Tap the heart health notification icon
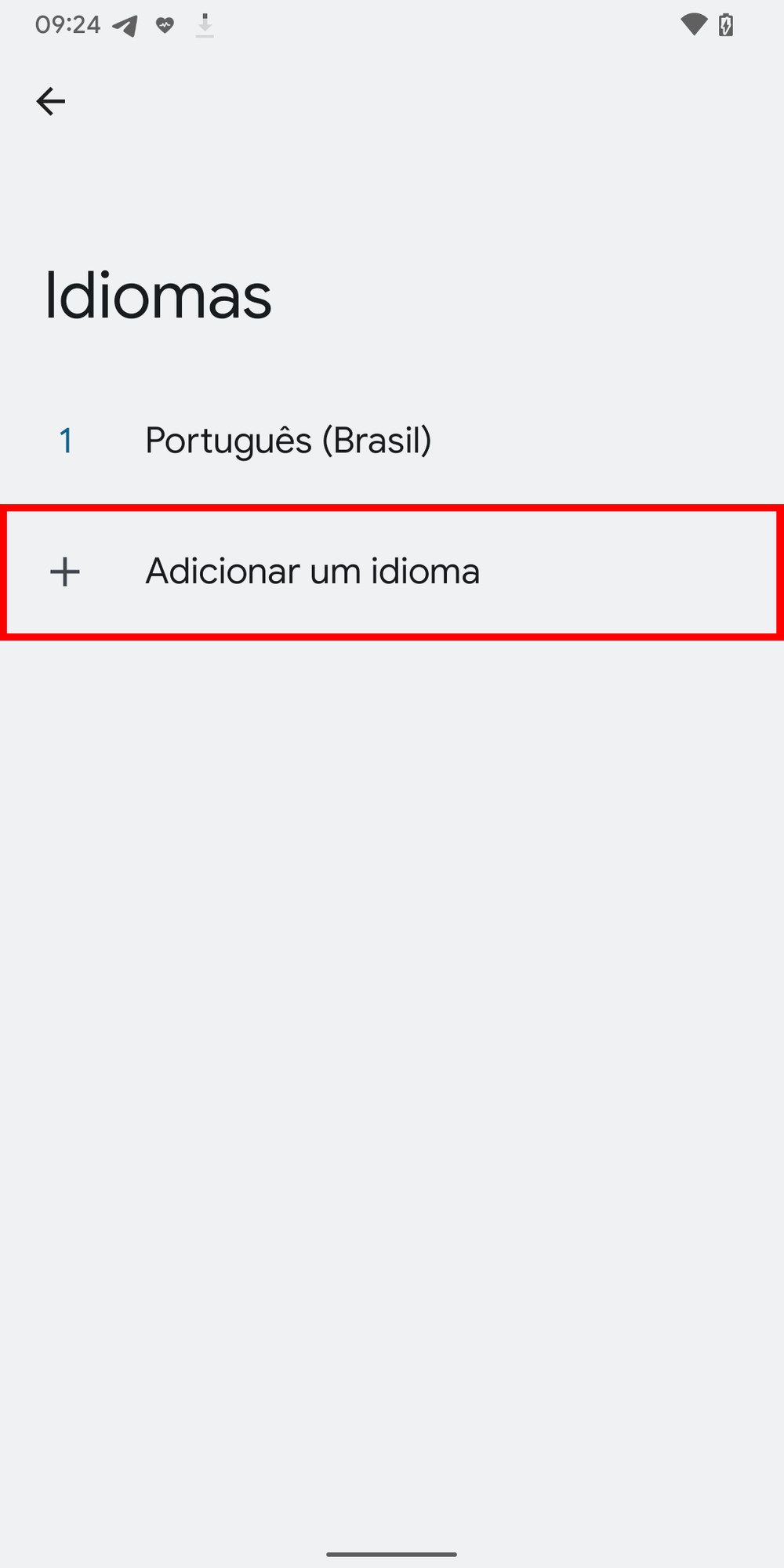The image size is (784, 1568). pyautogui.click(x=165, y=25)
